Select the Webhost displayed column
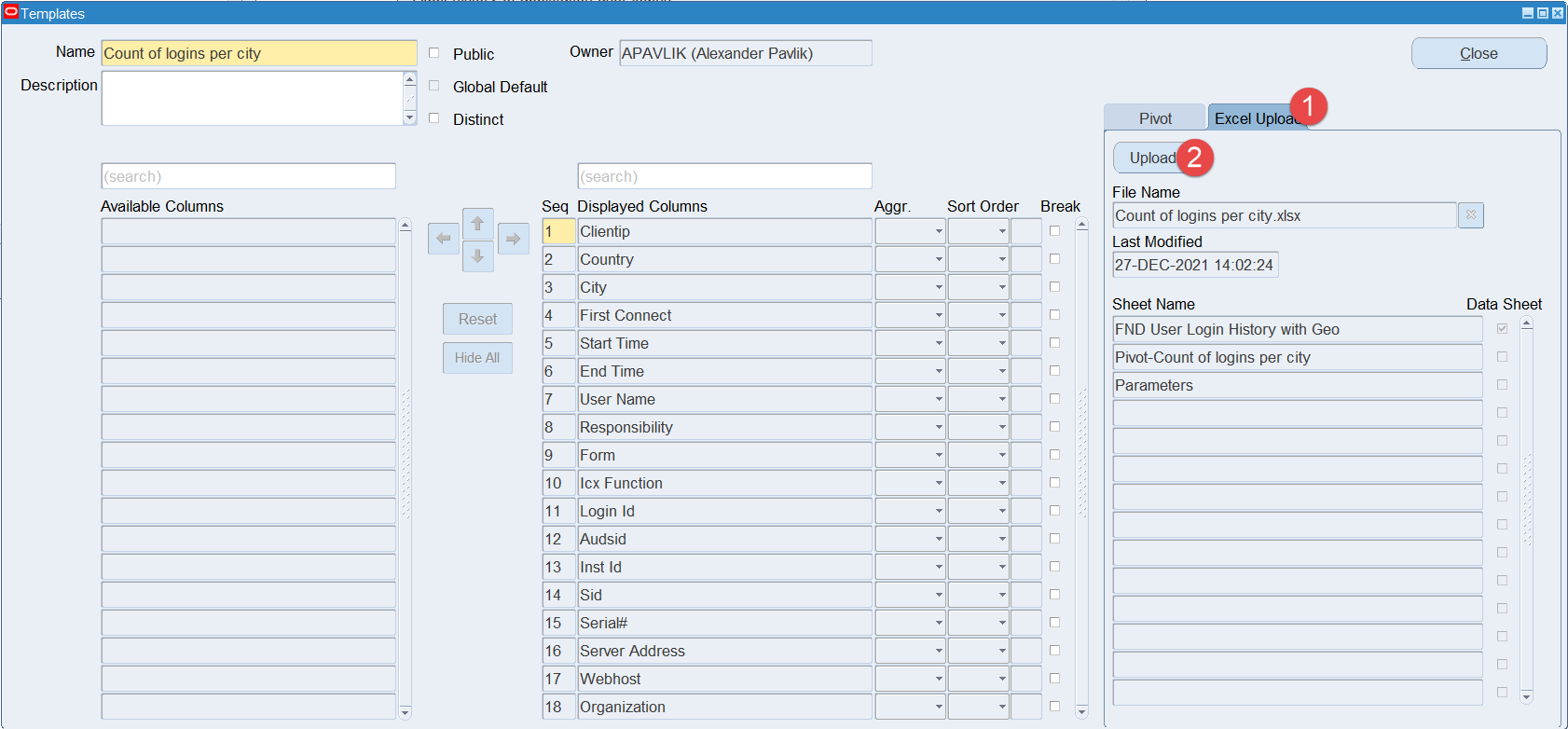This screenshot has width=1568, height=729. [x=724, y=679]
